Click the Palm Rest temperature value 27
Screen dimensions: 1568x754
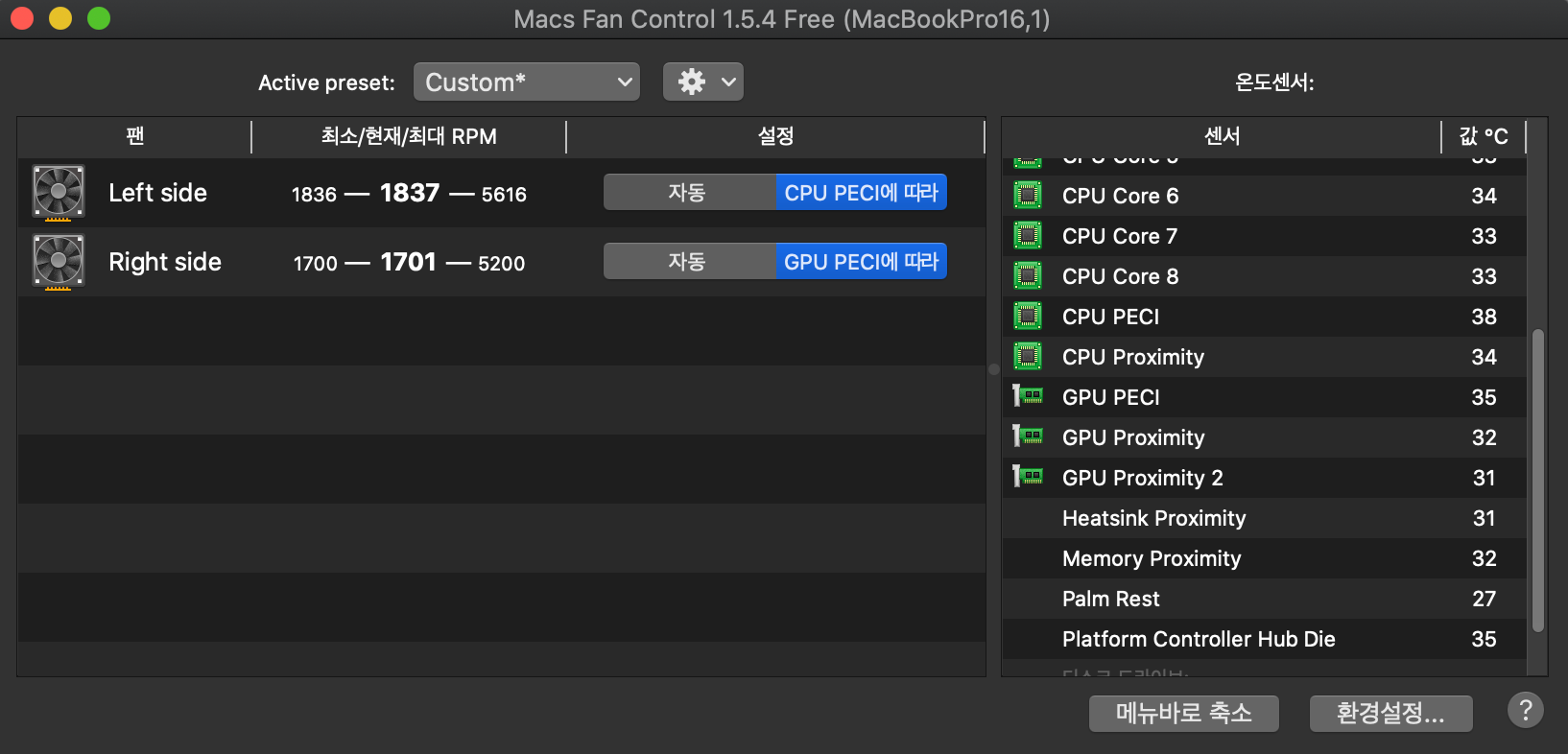[x=1485, y=599]
